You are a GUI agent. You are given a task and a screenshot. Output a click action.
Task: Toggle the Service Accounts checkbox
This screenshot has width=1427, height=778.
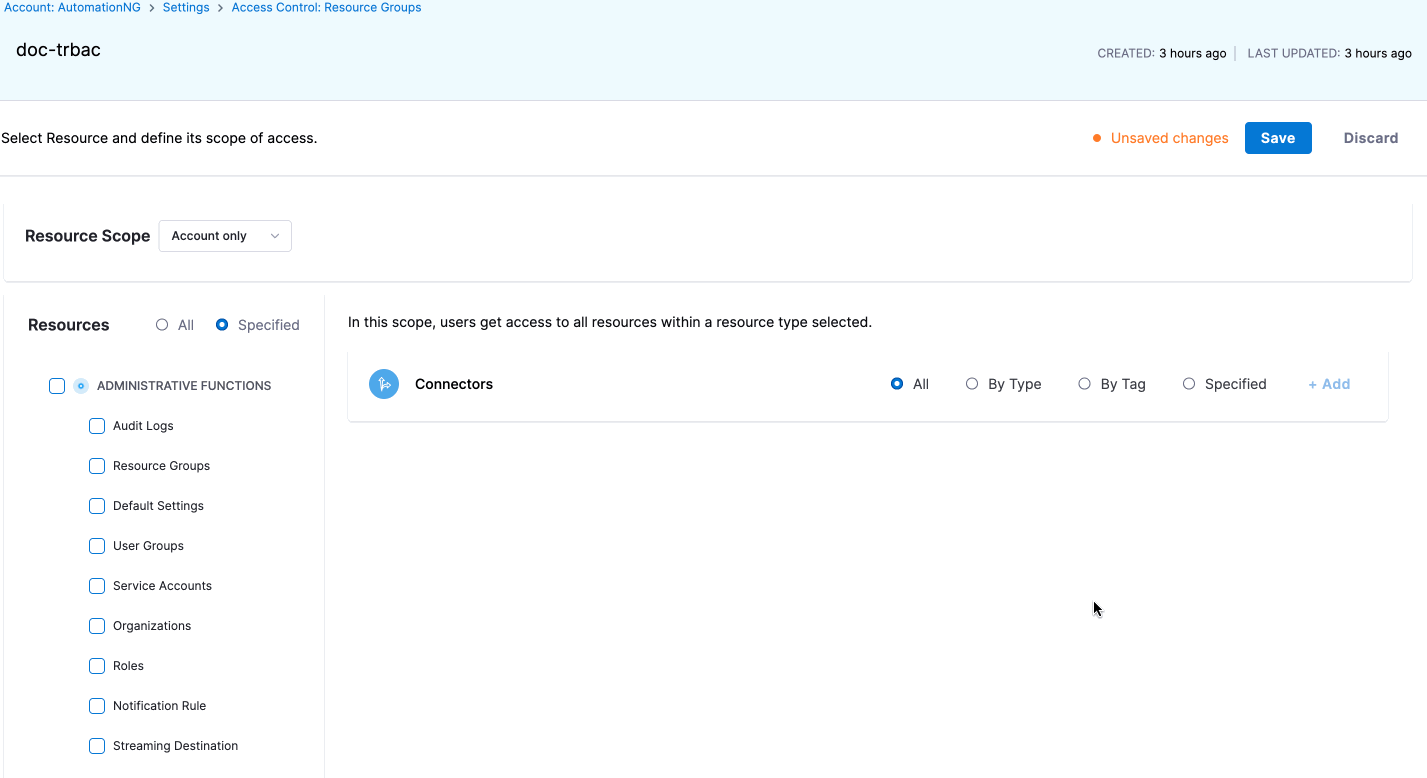point(97,586)
